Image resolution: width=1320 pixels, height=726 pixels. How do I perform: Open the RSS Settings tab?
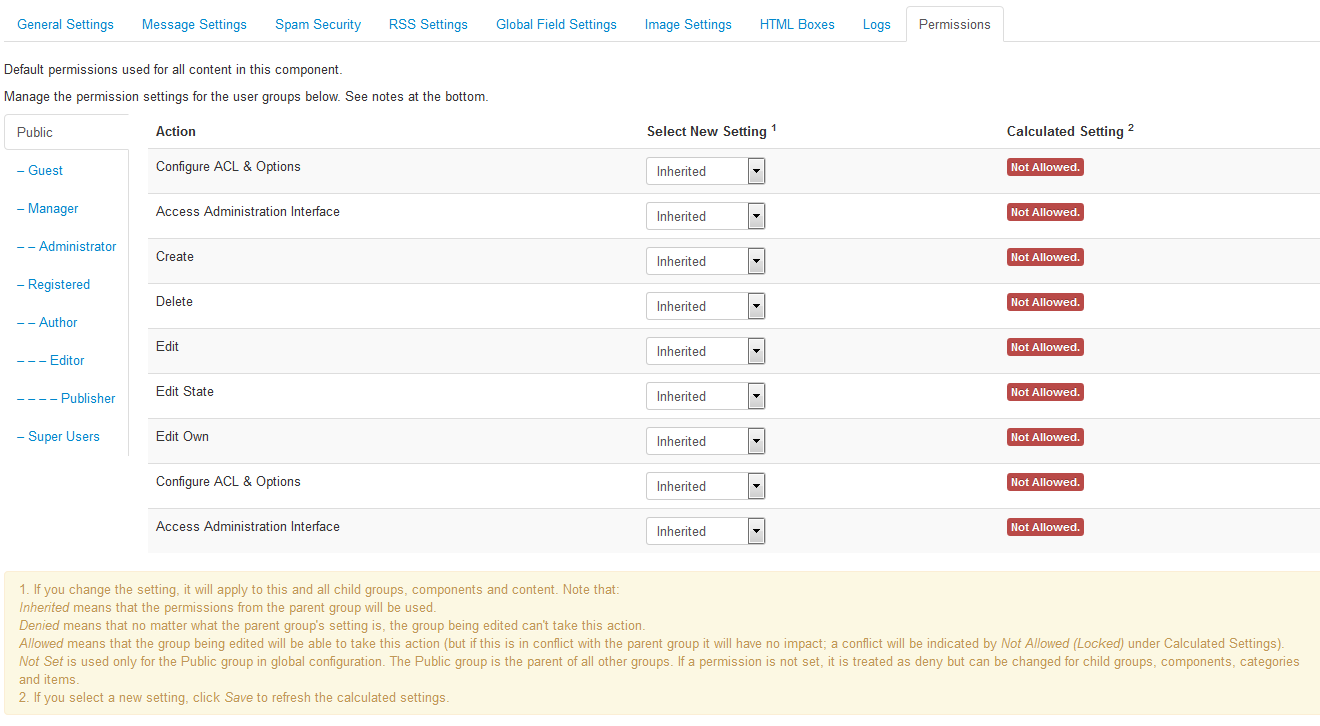[428, 24]
